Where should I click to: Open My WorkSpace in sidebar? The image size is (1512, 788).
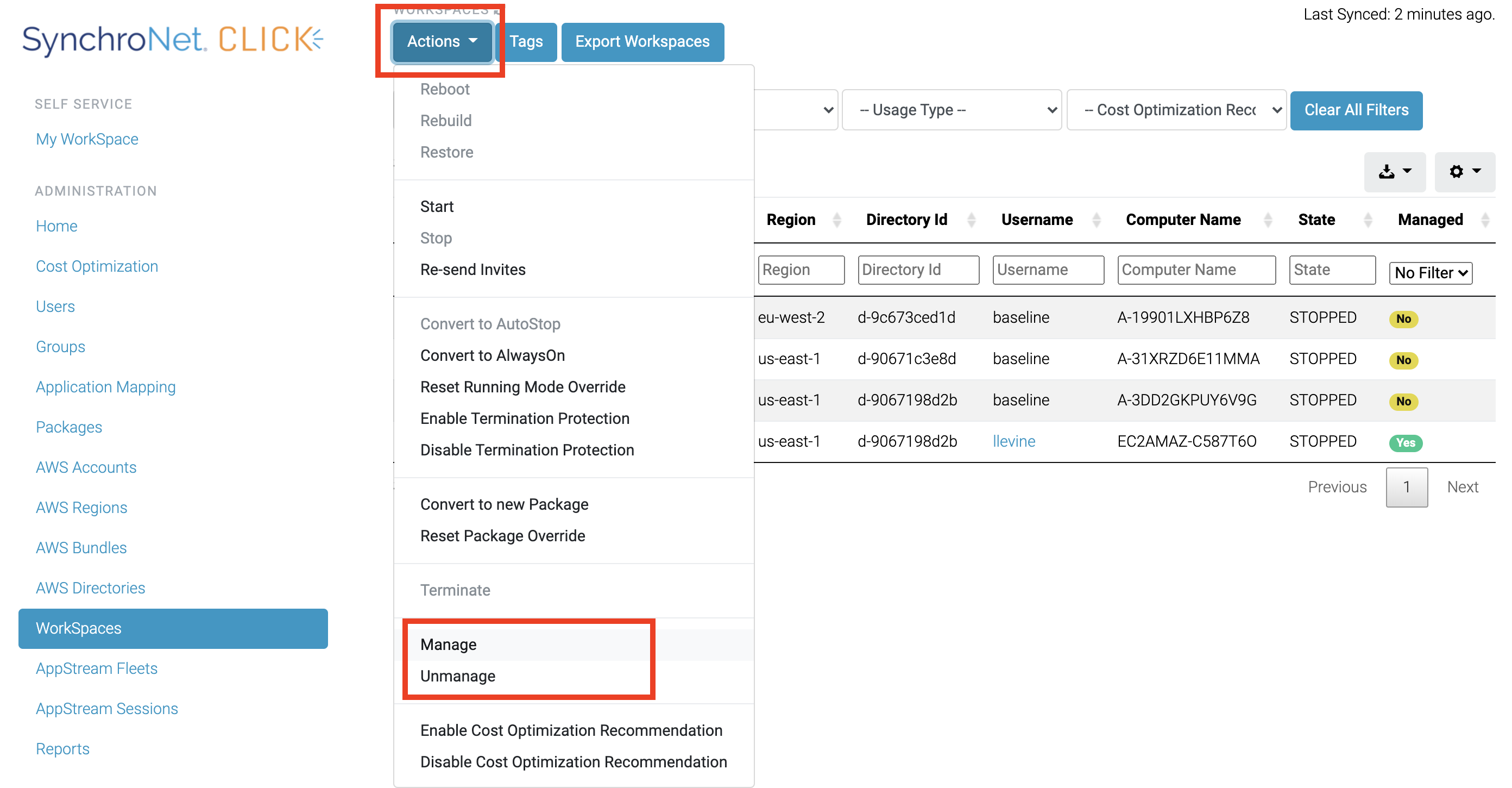click(x=87, y=139)
